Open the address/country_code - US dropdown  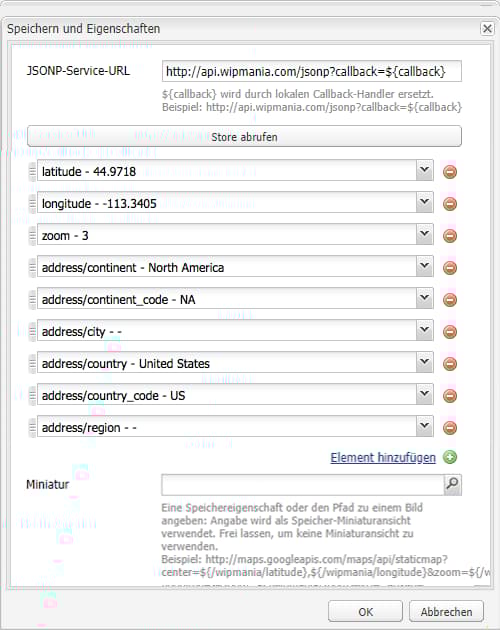click(424, 395)
